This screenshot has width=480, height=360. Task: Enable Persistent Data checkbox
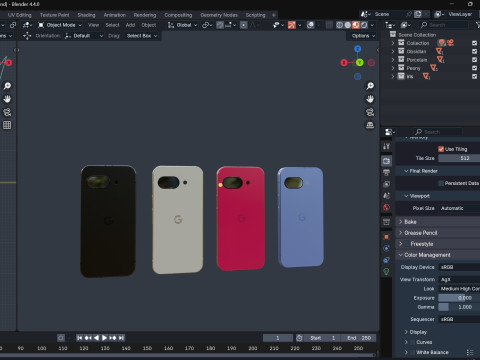point(441,183)
